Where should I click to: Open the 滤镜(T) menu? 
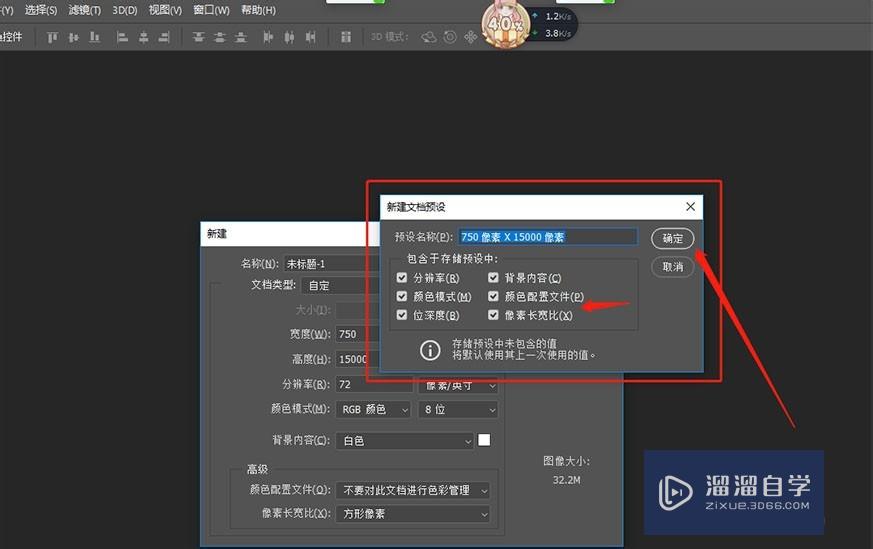point(85,10)
